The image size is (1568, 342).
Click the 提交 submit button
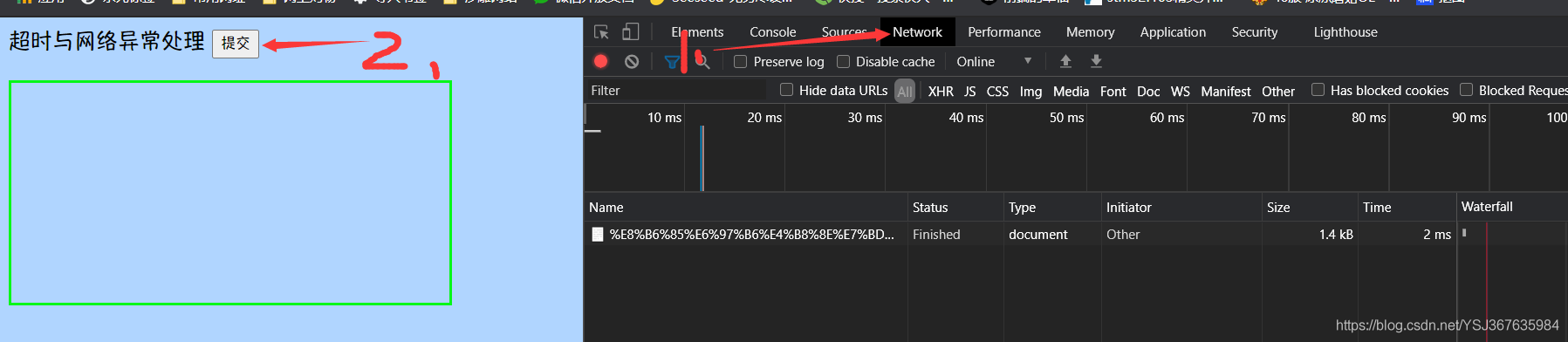pos(236,43)
